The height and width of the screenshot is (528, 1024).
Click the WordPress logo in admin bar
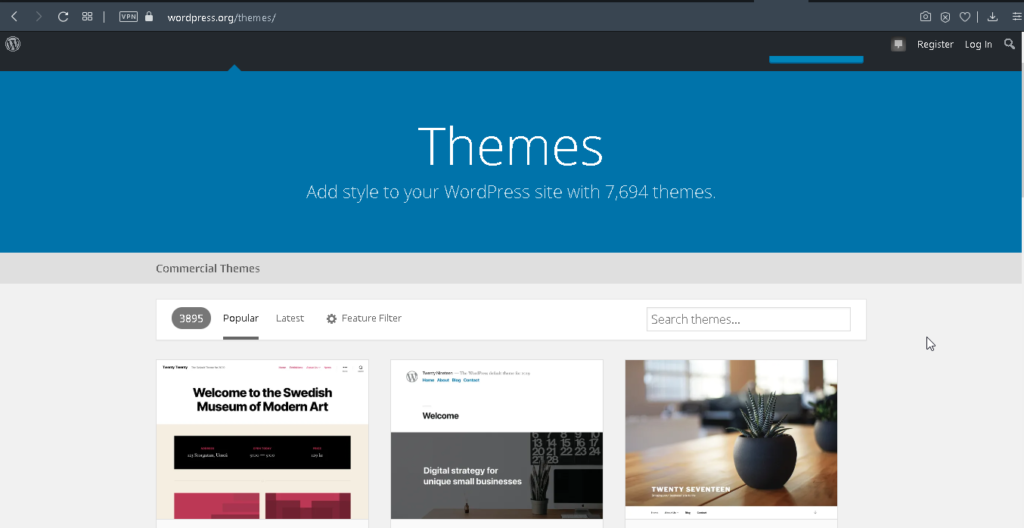[13, 44]
